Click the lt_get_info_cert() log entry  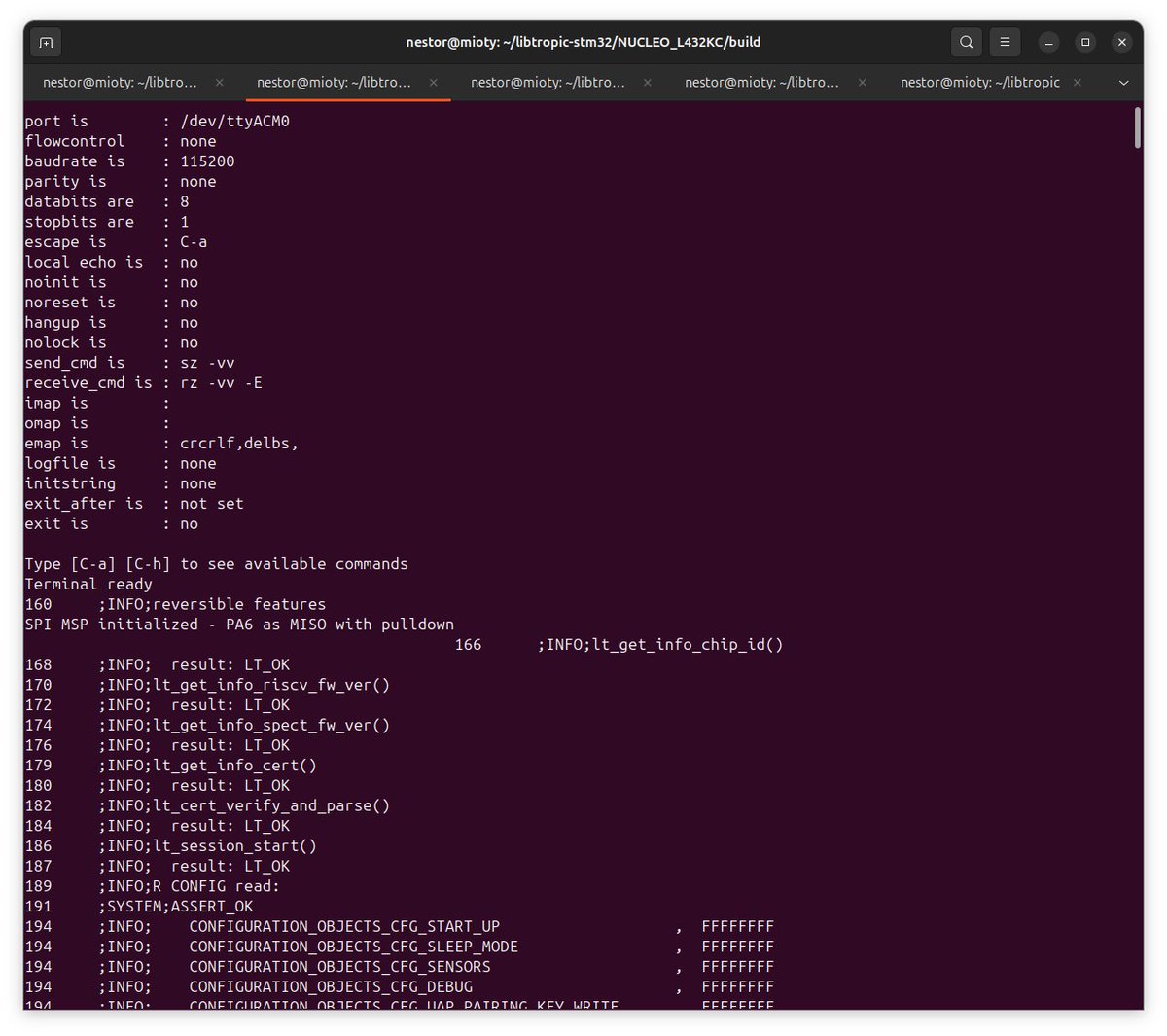234,766
